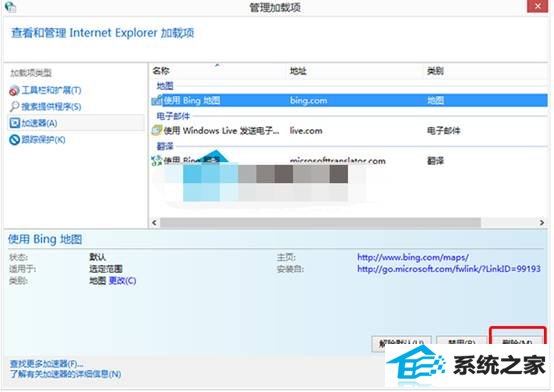Image resolution: width=554 pixels, height=392 pixels.
Task: Click the Toolbars and Extensions icon
Action: [14, 91]
